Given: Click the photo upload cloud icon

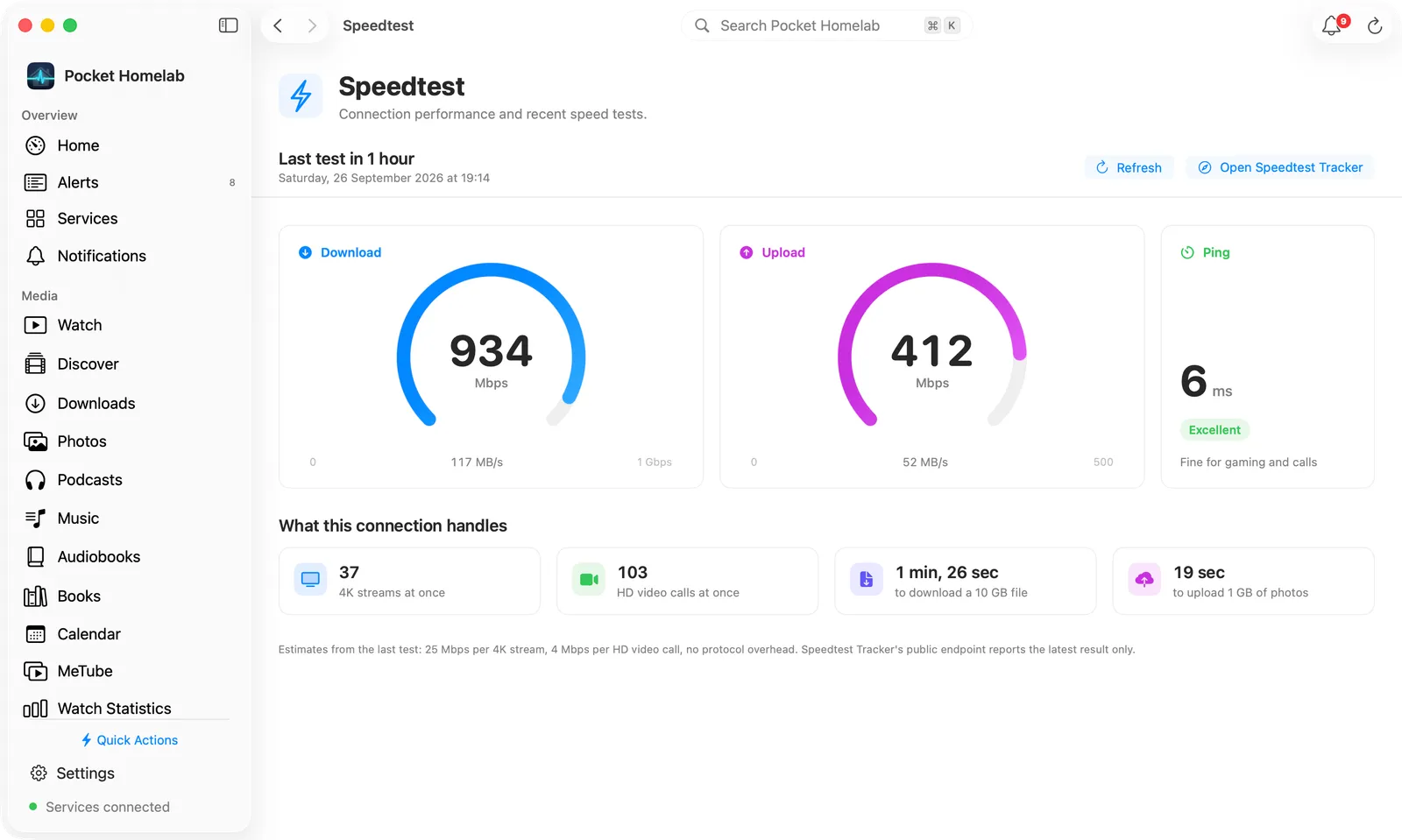Looking at the screenshot, I should (x=1144, y=579).
